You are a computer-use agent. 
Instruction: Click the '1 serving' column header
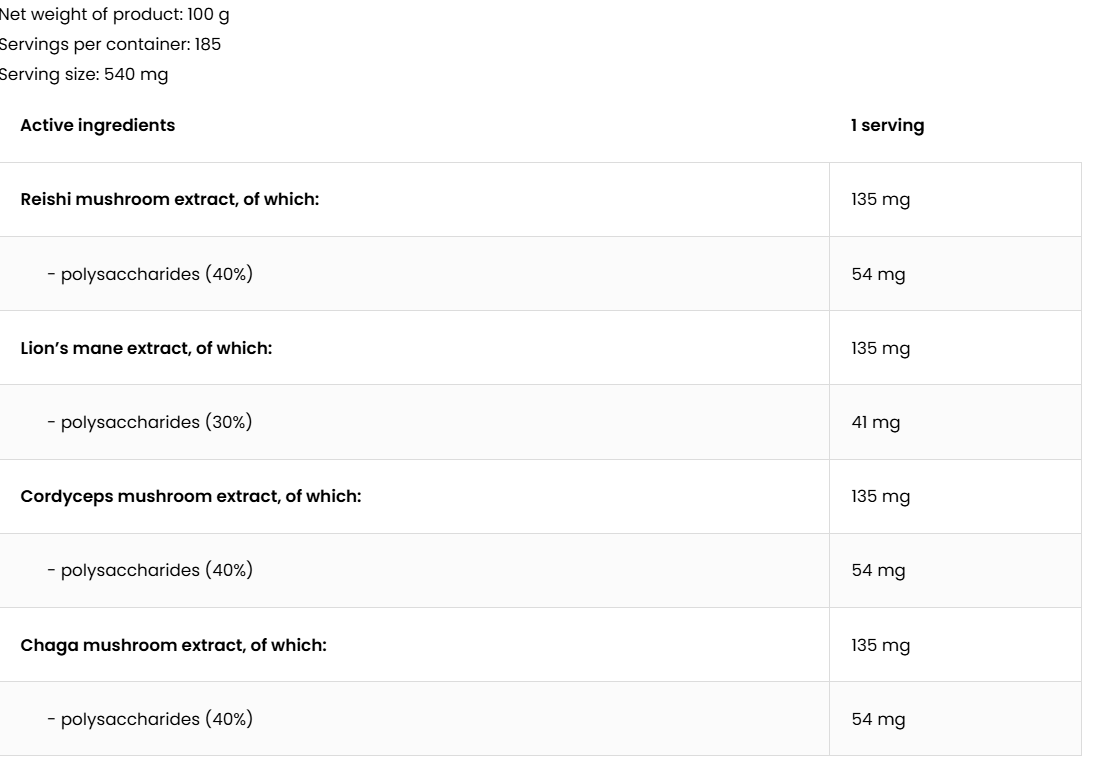887,126
